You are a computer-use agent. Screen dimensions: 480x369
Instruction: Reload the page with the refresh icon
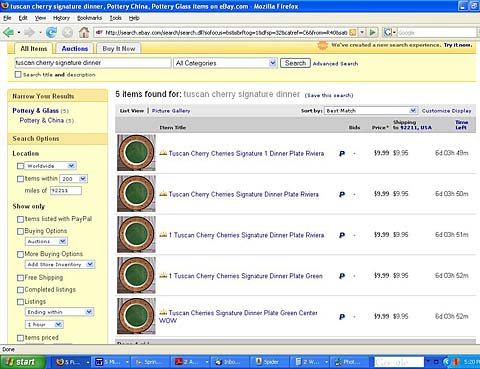(51, 32)
